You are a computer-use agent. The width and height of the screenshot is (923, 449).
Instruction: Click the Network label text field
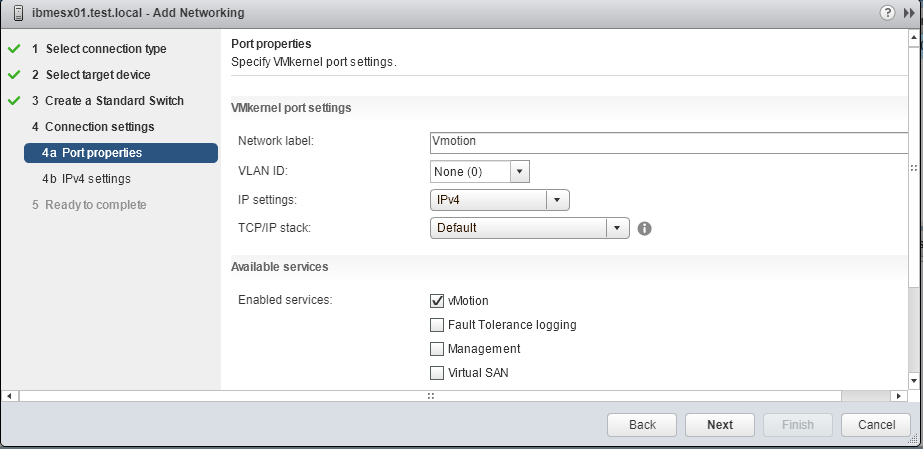(x=669, y=142)
